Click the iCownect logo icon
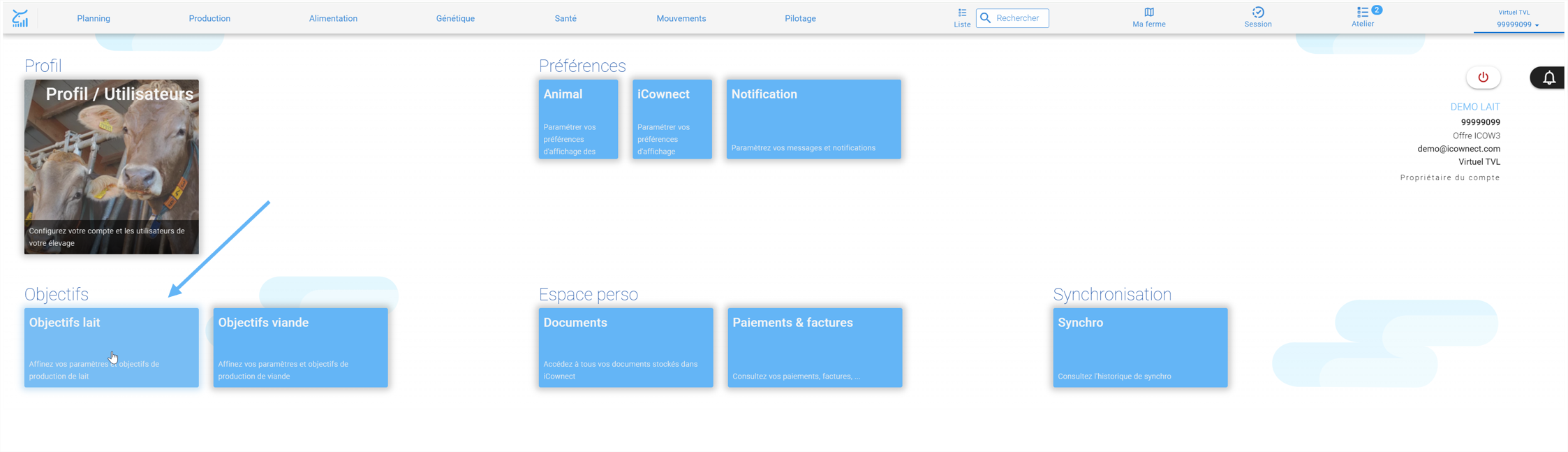1568x452 pixels. pos(20,18)
